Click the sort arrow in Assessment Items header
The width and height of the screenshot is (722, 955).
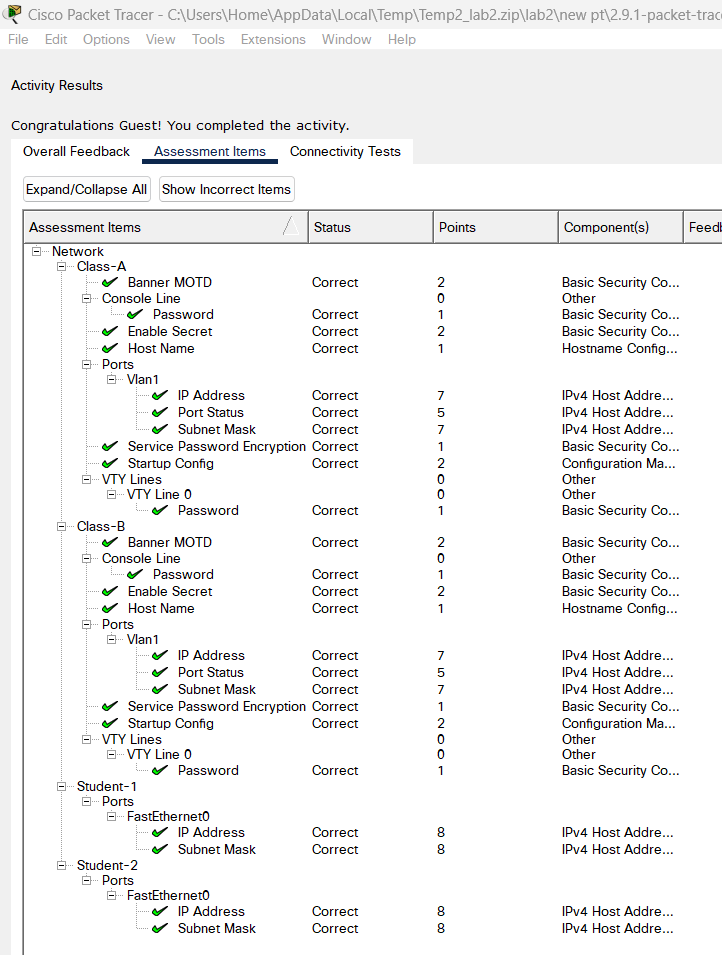click(x=291, y=226)
